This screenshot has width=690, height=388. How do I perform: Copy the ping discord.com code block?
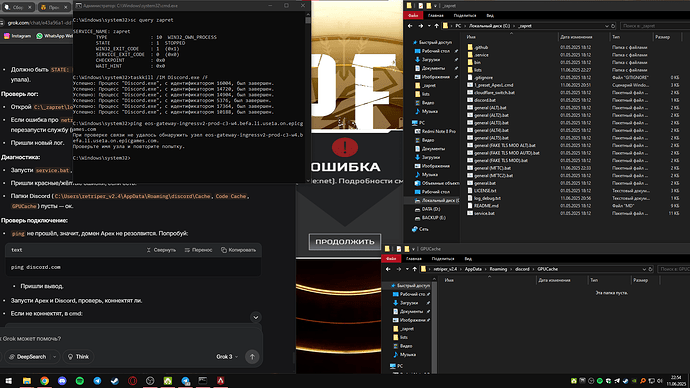click(238, 250)
